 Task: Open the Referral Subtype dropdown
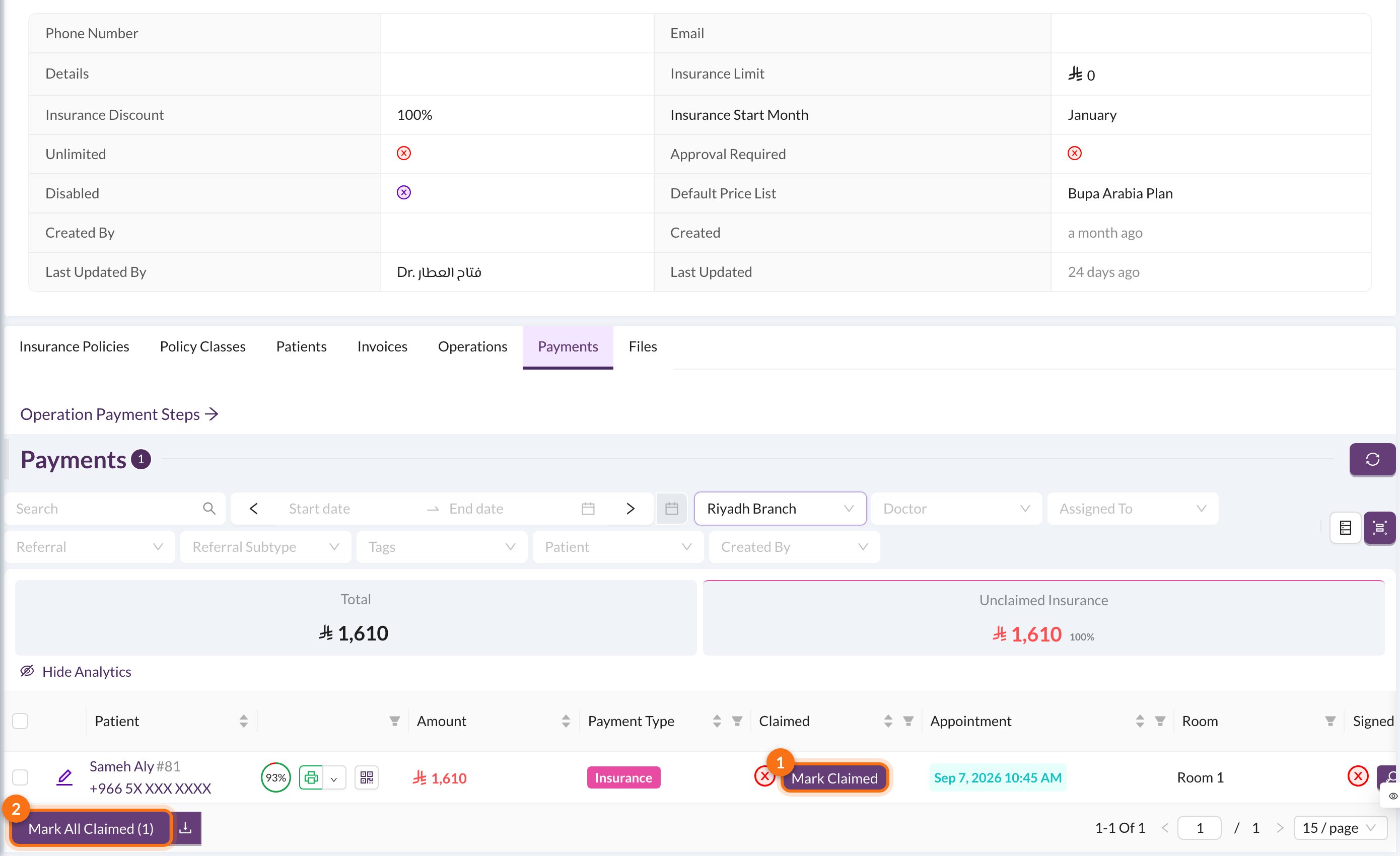click(265, 546)
